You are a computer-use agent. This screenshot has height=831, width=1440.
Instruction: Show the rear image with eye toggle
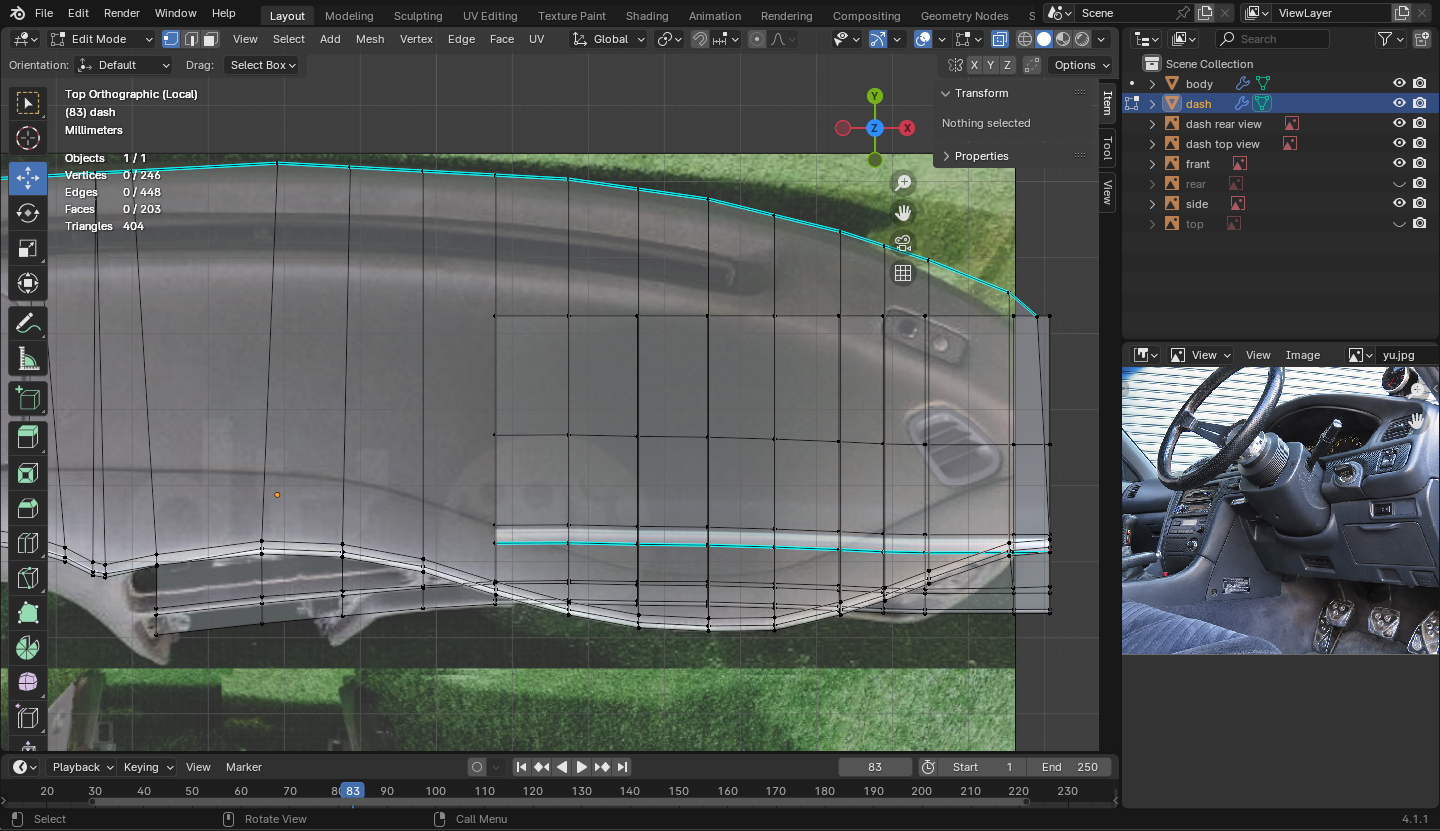point(1399,184)
